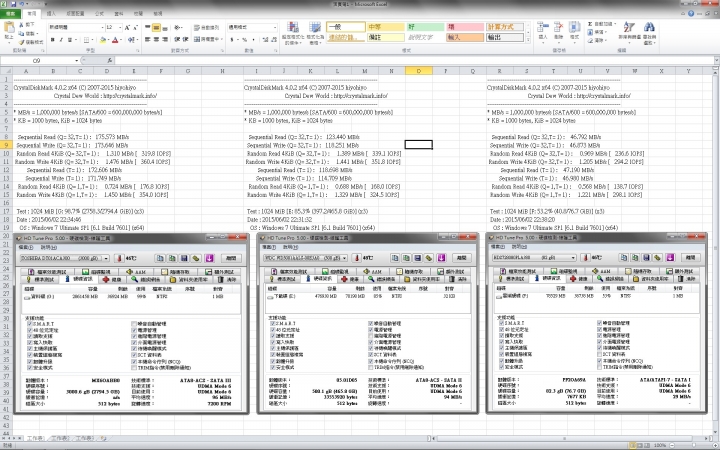Open the font name dropdown
Screen dimensions: 720x450
tap(102, 28)
